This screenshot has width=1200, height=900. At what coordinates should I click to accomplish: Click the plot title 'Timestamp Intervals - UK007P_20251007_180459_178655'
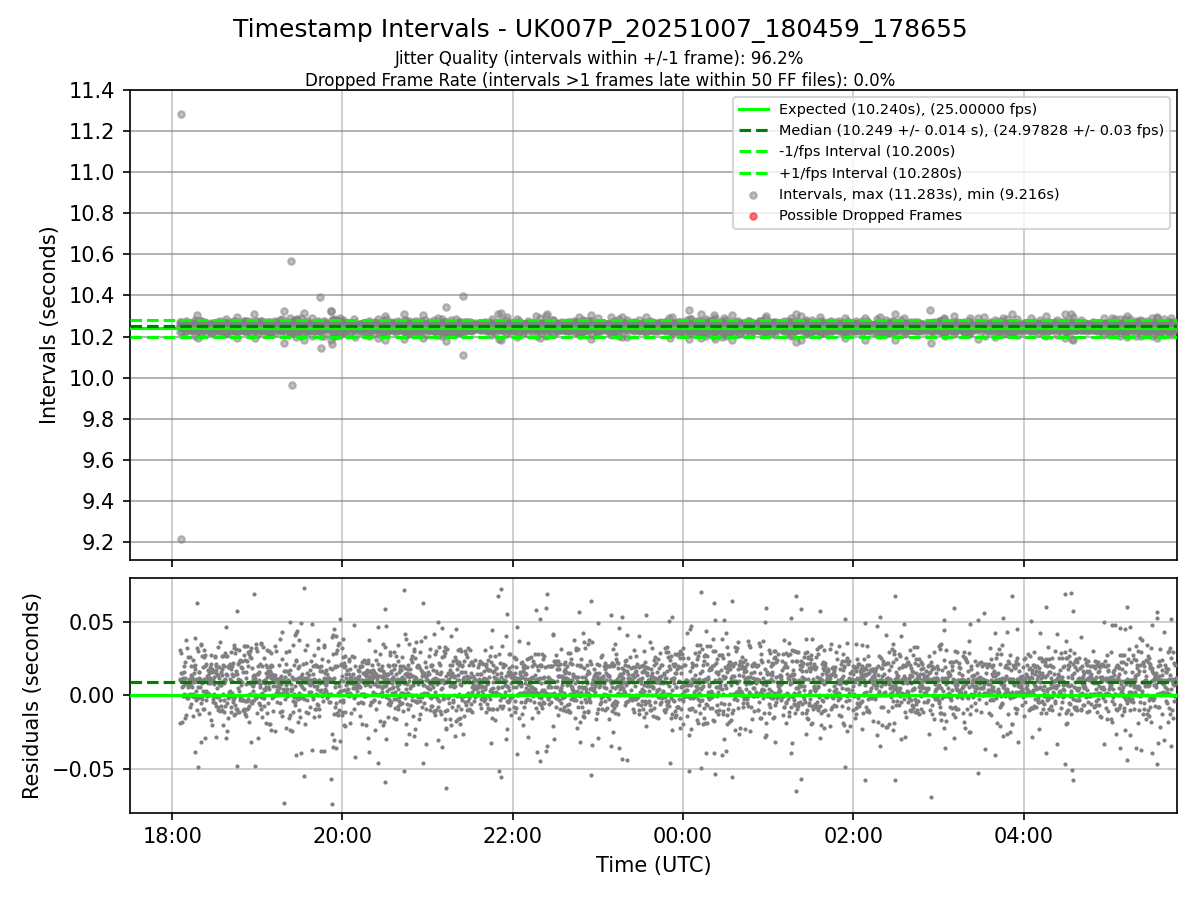600,29
